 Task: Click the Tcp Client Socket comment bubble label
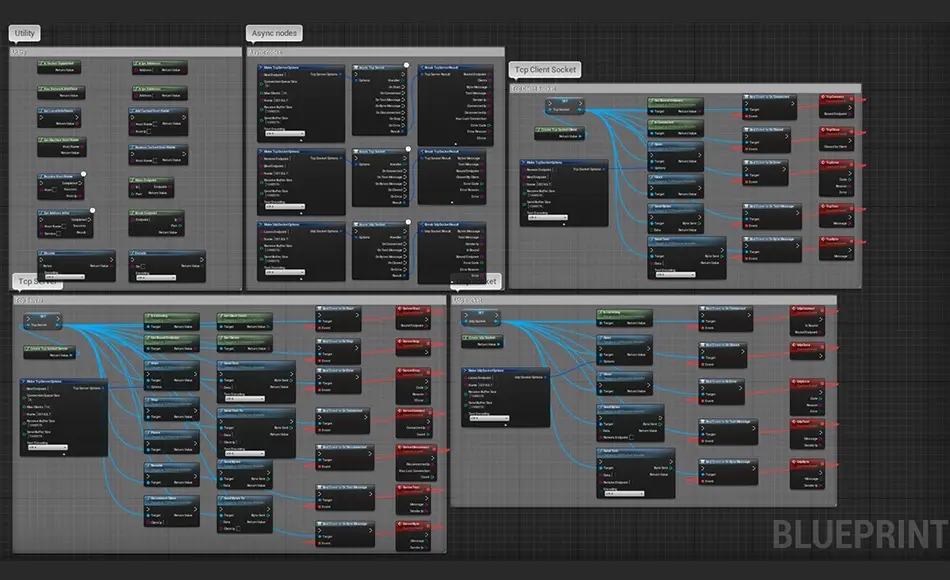pyautogui.click(x=545, y=70)
